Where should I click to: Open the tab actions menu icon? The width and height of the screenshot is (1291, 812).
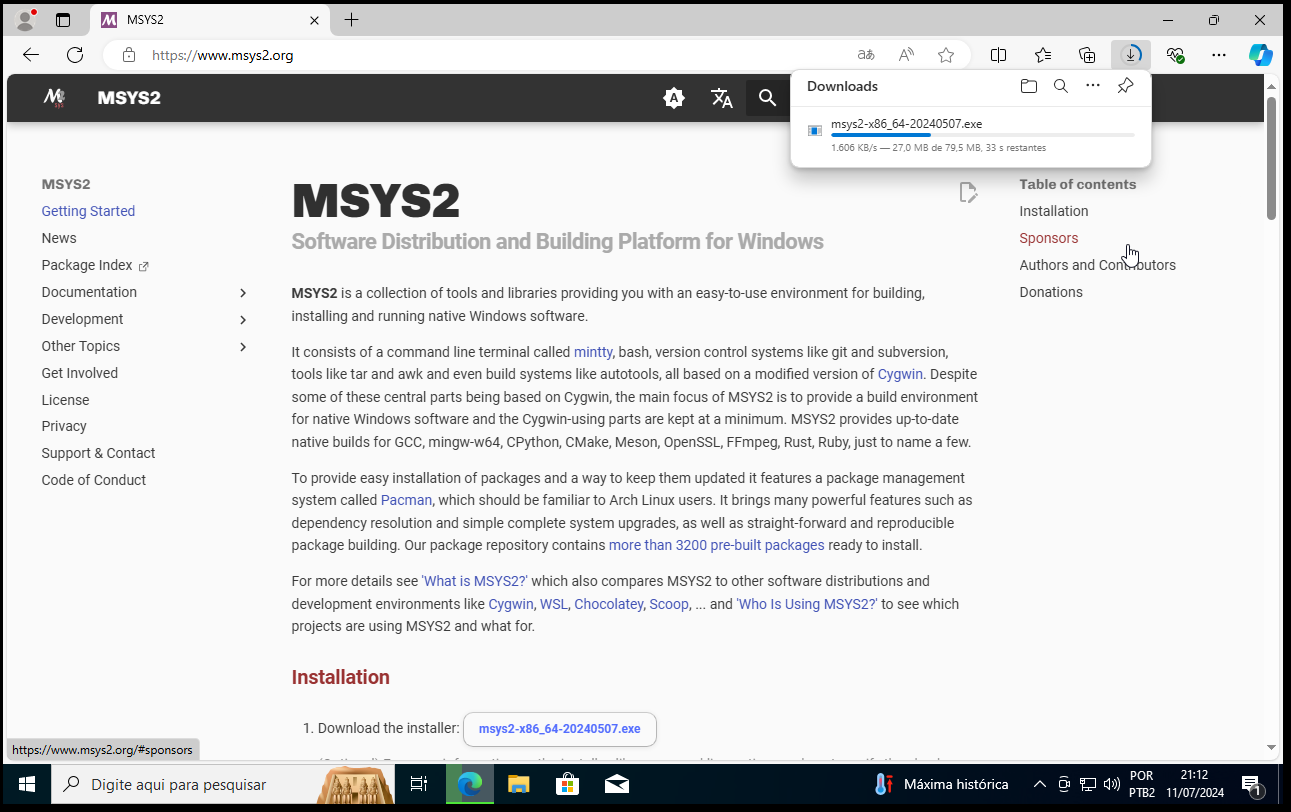pos(63,20)
